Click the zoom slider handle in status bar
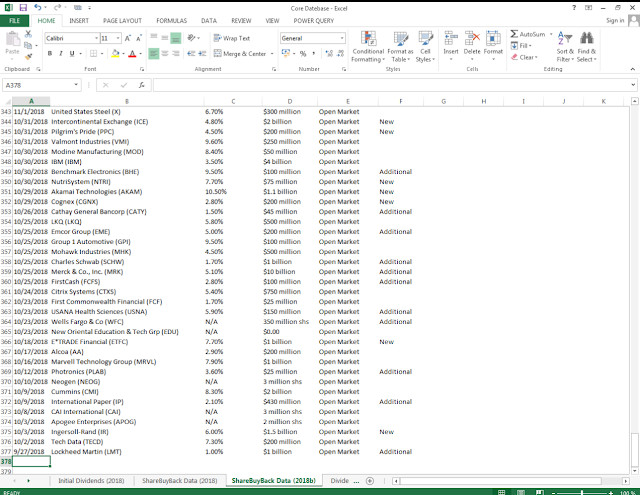The height and width of the screenshot is (495, 640). 582,493
